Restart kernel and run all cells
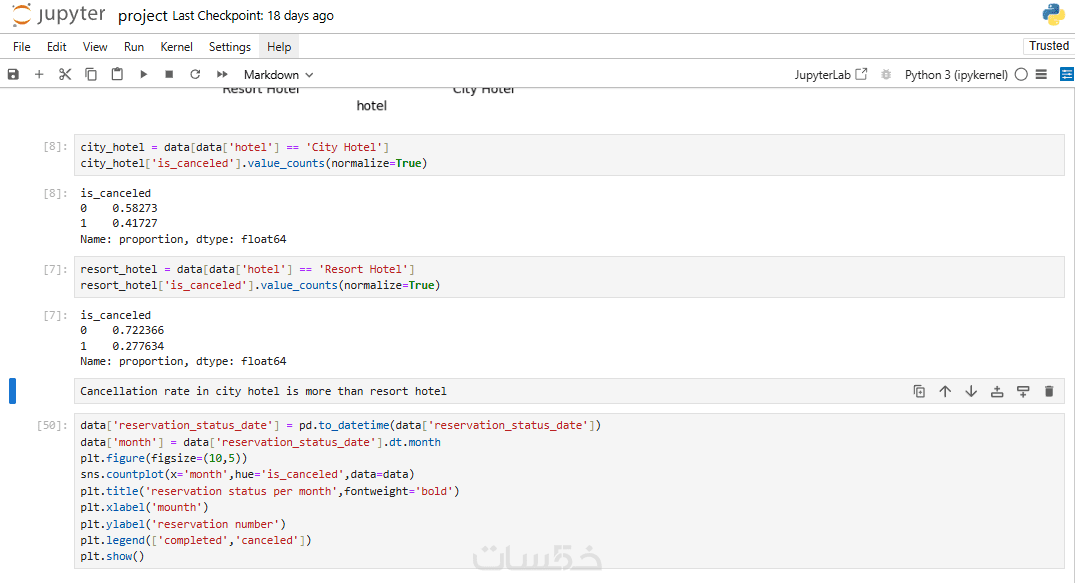The height and width of the screenshot is (583, 1075). tap(222, 74)
